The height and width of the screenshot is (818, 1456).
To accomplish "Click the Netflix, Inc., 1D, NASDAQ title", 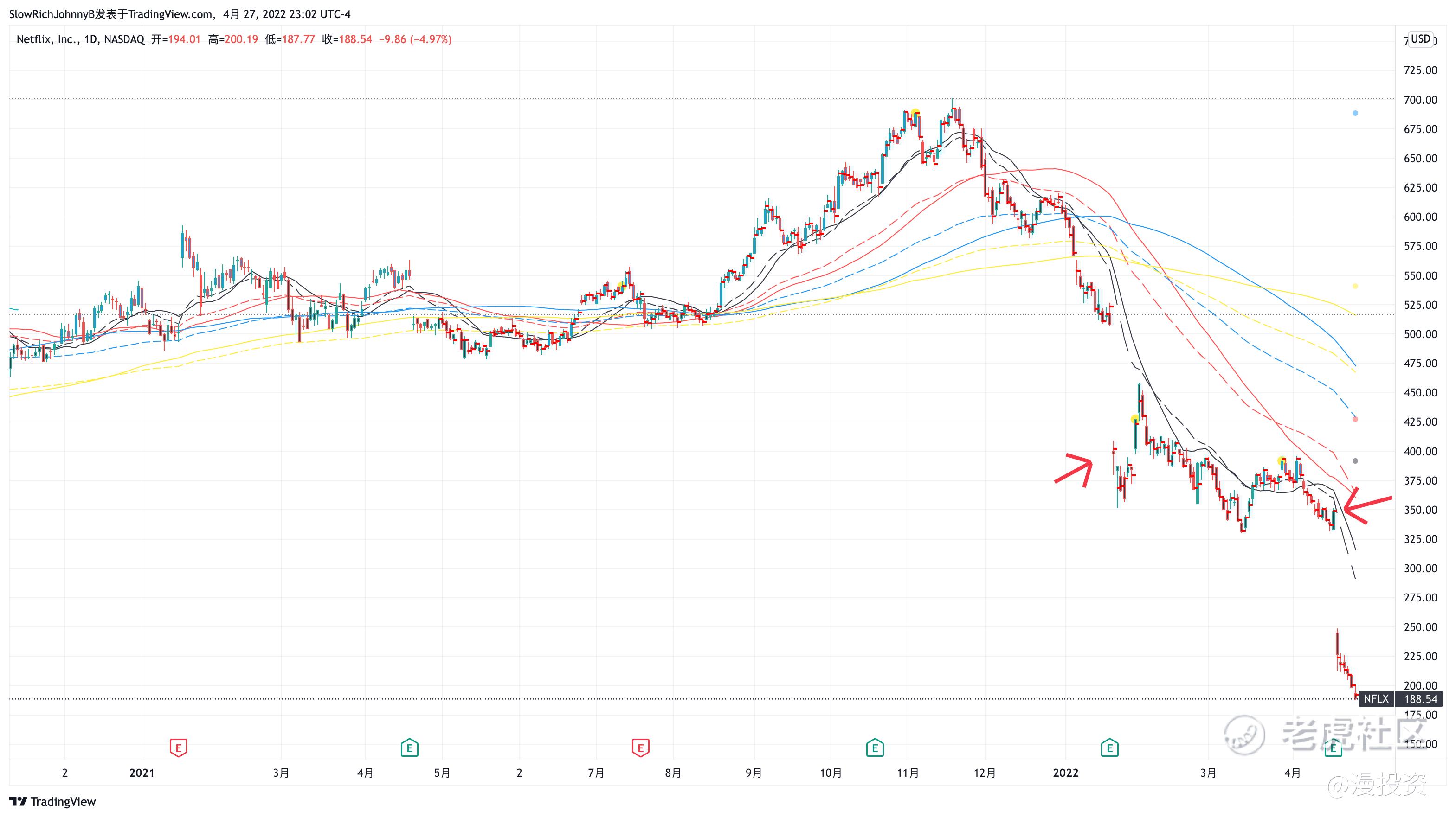I will (80, 39).
